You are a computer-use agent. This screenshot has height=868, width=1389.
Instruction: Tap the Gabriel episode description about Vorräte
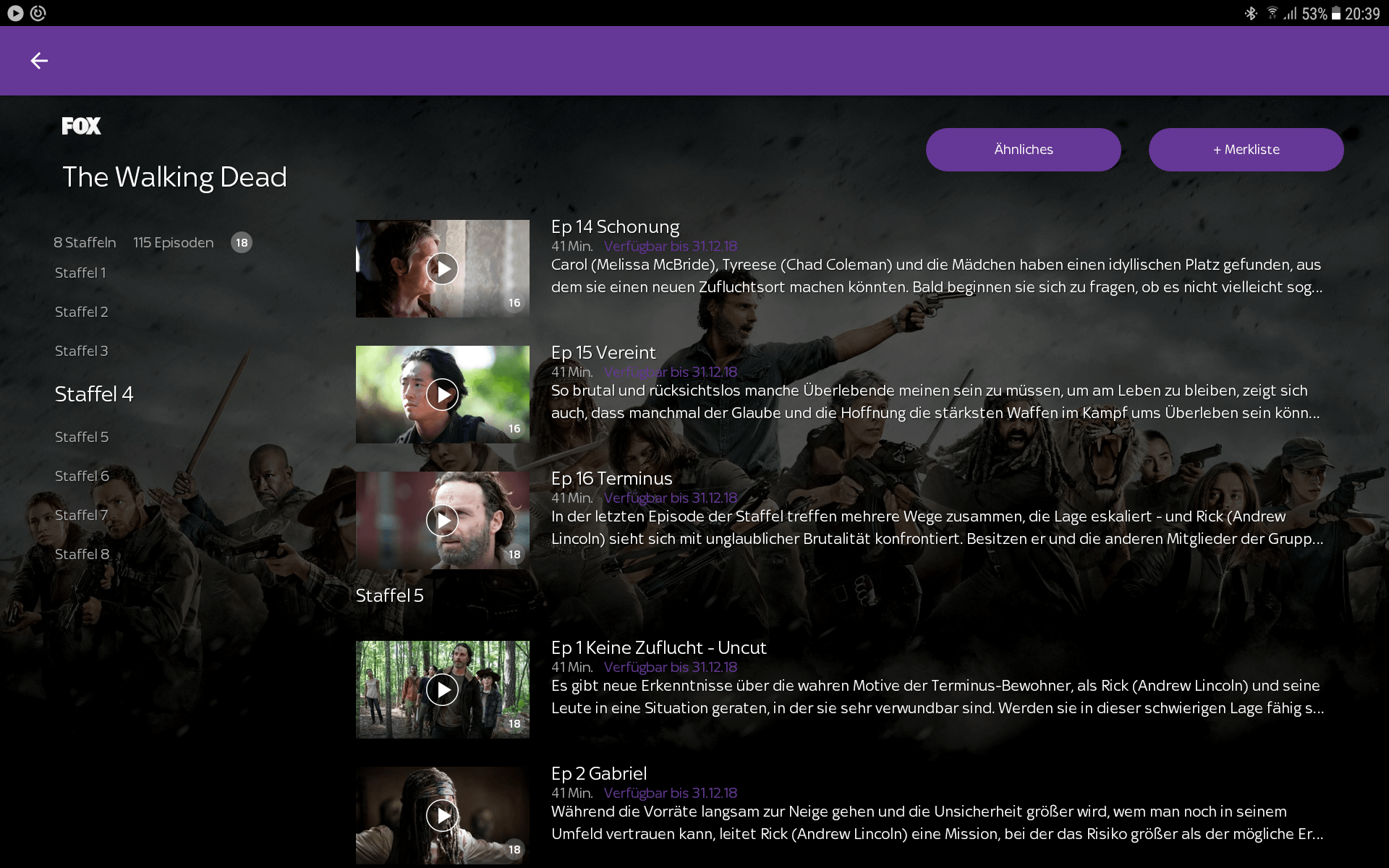pyautogui.click(x=937, y=822)
